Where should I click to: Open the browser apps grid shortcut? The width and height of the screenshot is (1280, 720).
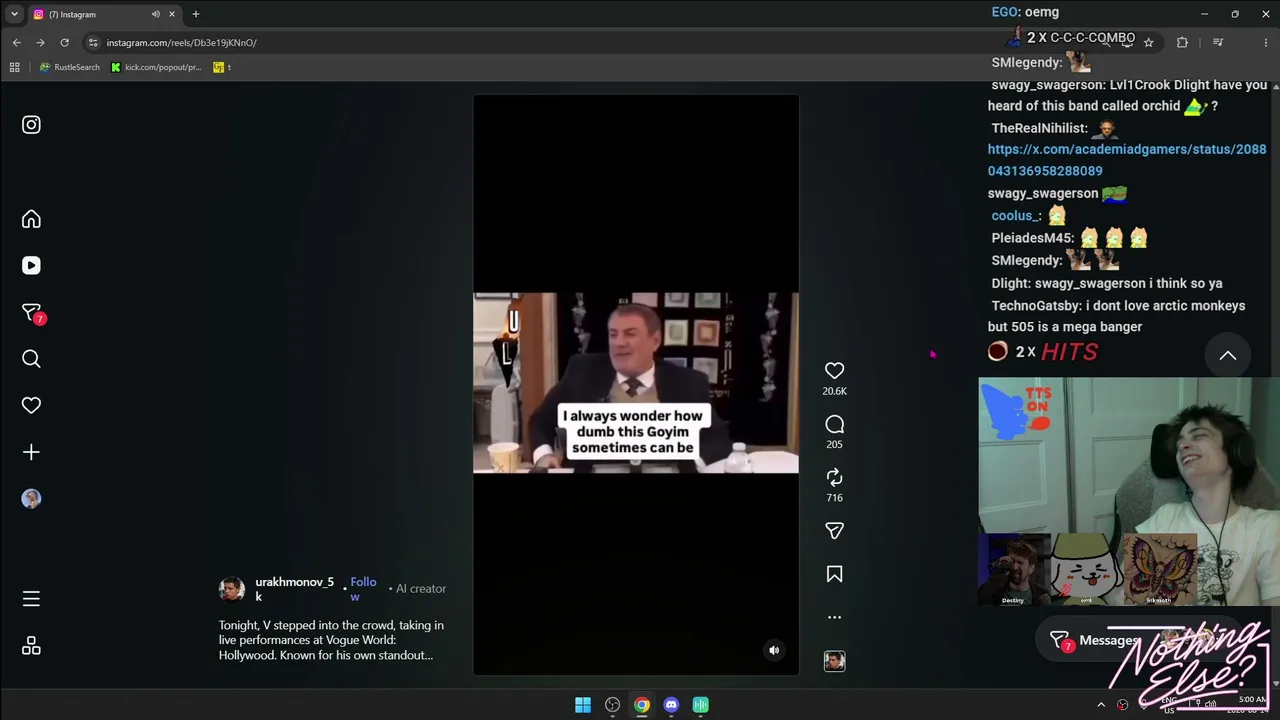[x=14, y=67]
